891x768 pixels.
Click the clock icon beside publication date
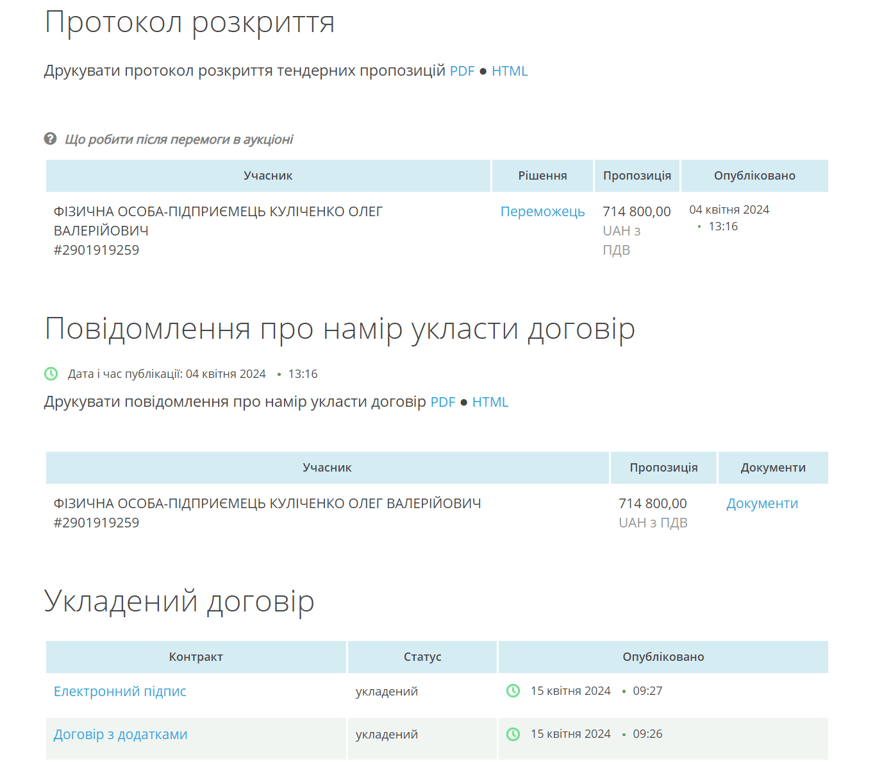pyautogui.click(x=50, y=373)
